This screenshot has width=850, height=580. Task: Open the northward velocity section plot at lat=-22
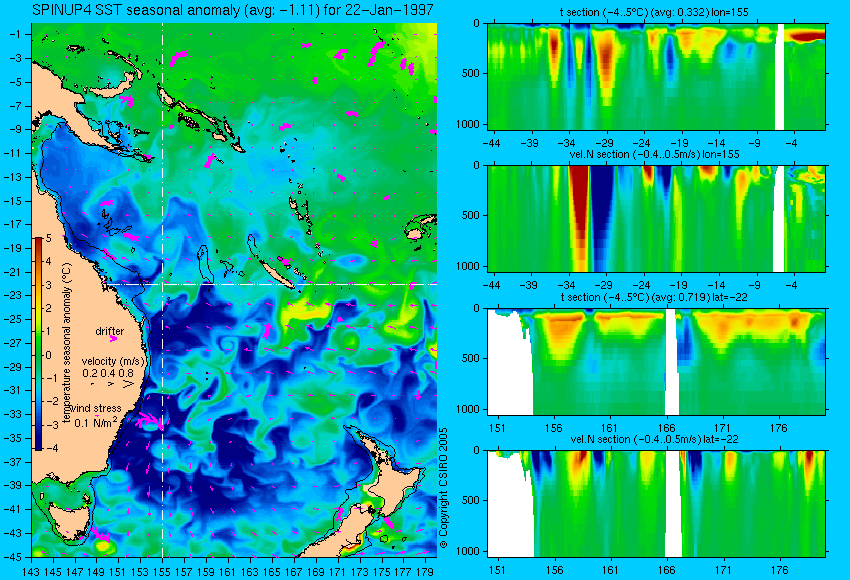tap(657, 504)
